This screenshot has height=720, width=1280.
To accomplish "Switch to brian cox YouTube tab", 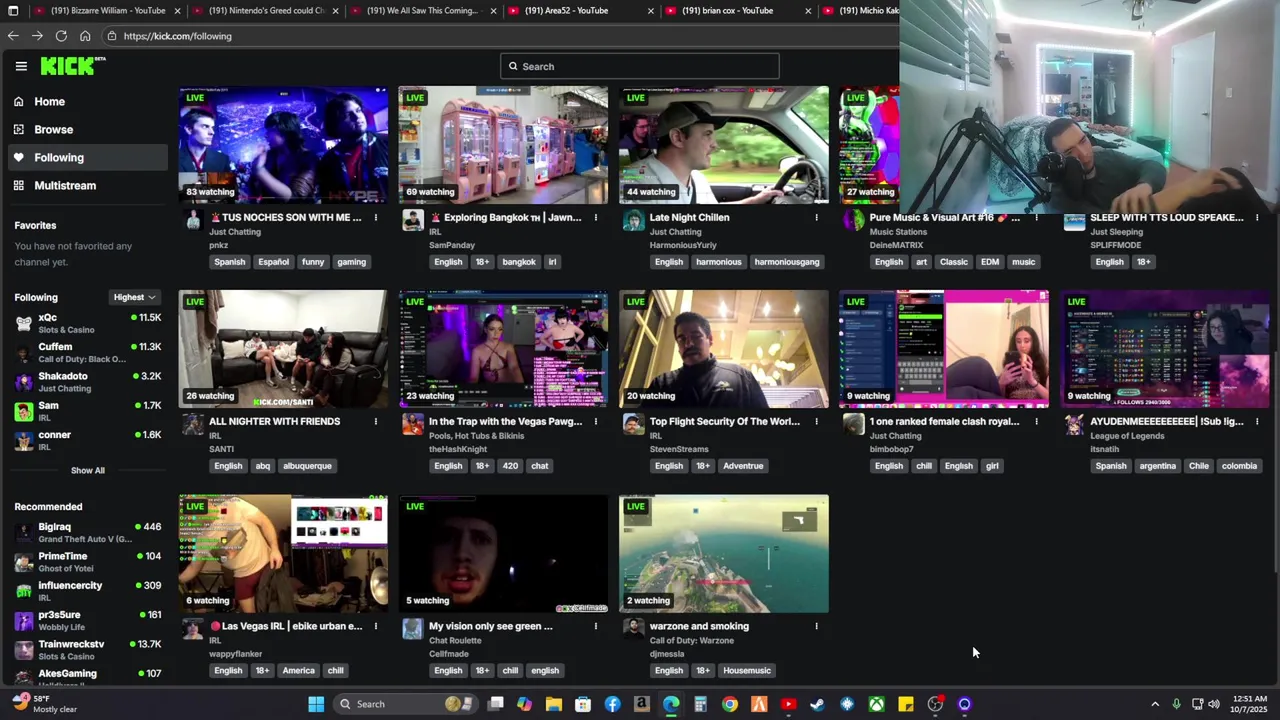I will [x=737, y=11].
